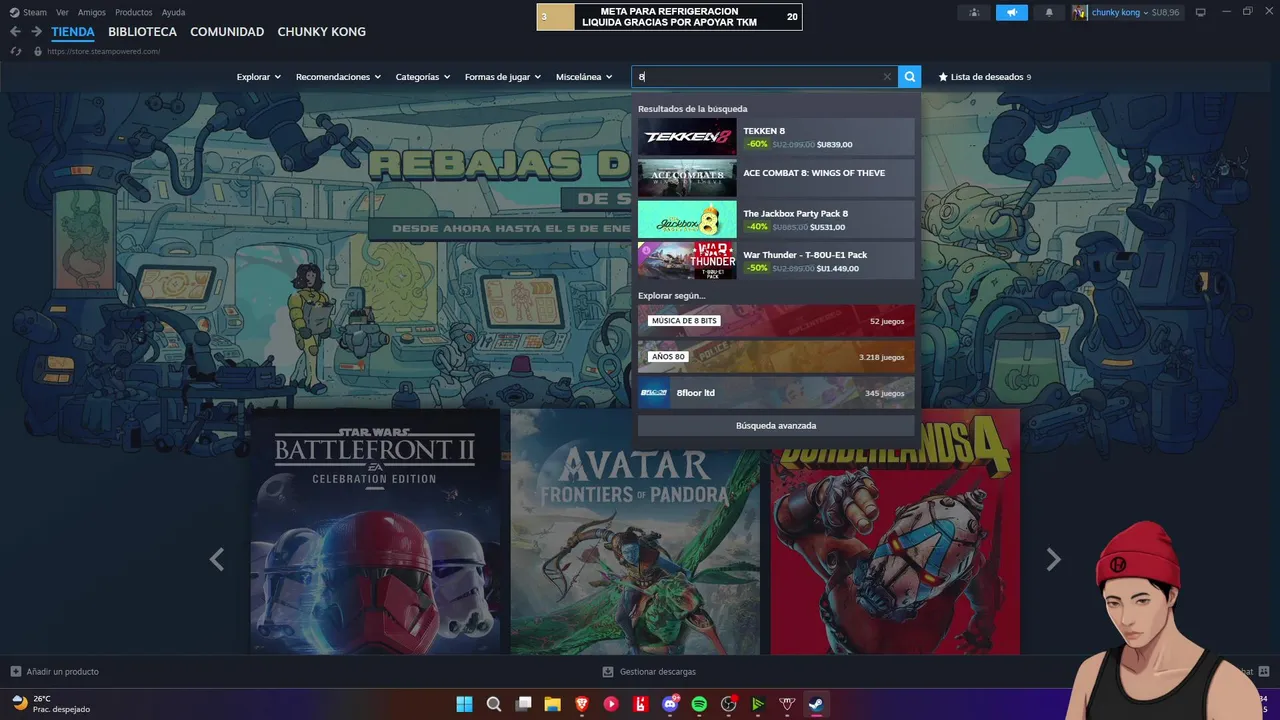Browse the MÚSICA DE 8 BITS tag
The image size is (1280, 720).
776,321
